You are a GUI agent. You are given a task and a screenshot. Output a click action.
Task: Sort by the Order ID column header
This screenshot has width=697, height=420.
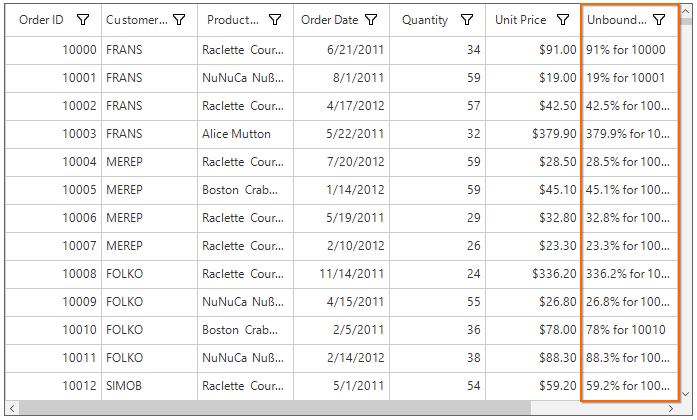click(41, 20)
